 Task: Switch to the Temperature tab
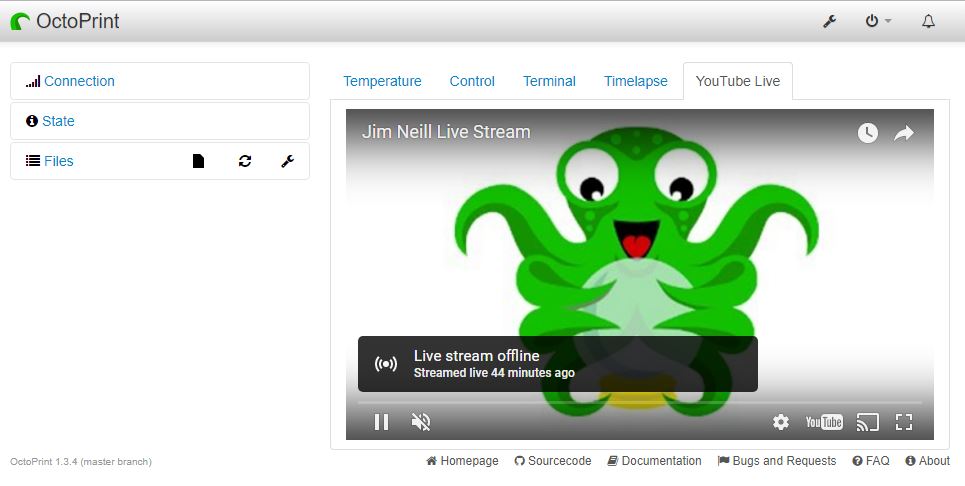382,81
